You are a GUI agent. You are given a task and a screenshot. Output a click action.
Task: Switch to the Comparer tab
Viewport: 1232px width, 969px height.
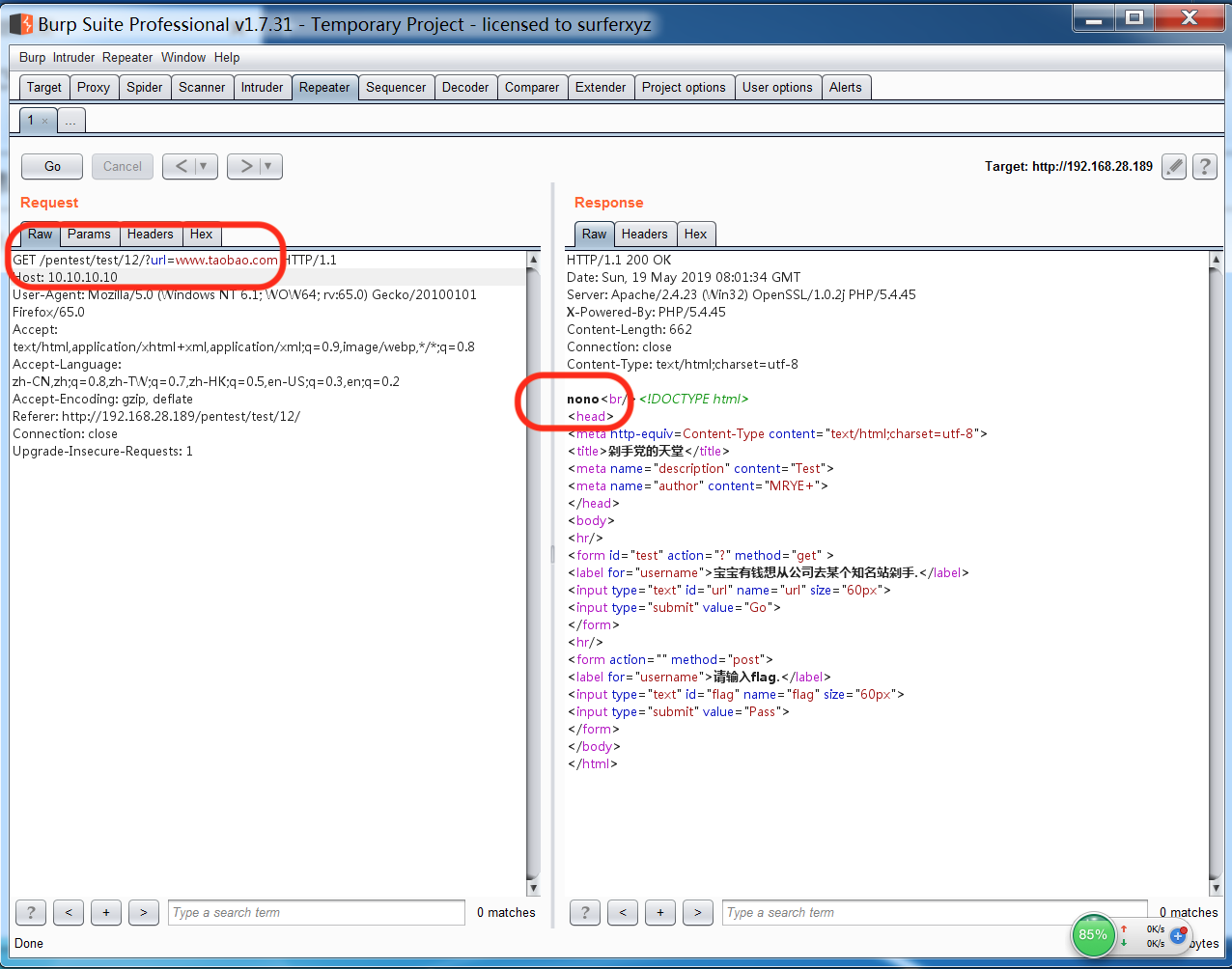tap(532, 87)
